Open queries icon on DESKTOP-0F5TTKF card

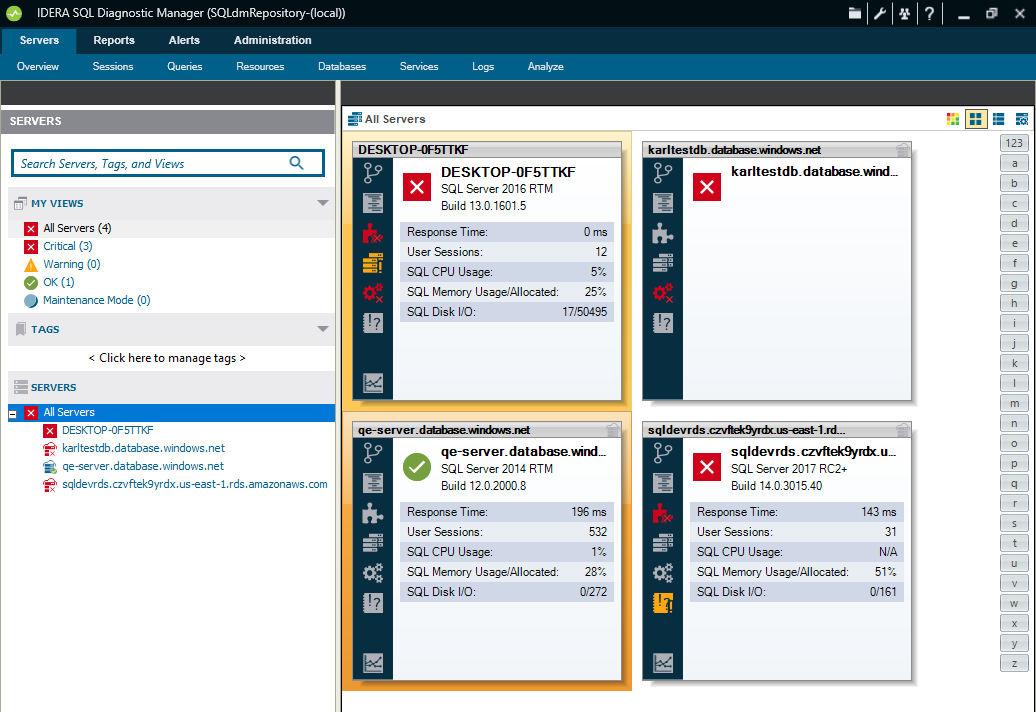tap(373, 203)
